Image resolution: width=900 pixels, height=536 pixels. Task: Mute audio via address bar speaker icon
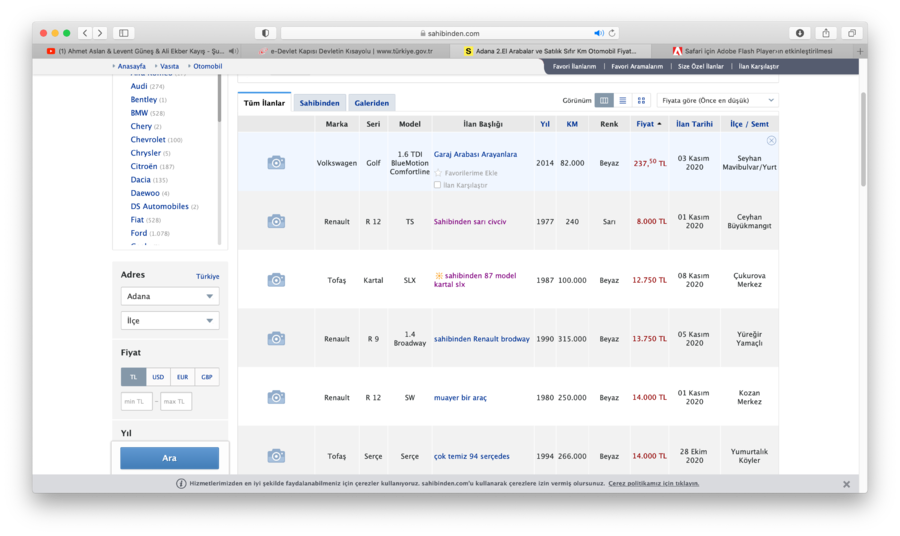[599, 33]
